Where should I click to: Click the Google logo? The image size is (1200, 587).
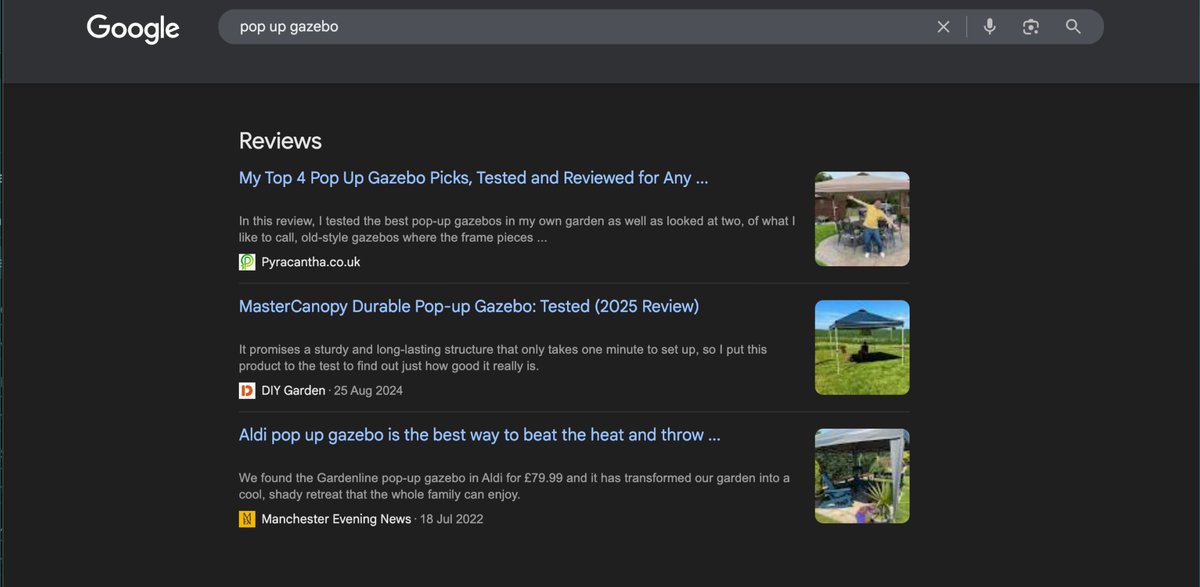point(133,28)
